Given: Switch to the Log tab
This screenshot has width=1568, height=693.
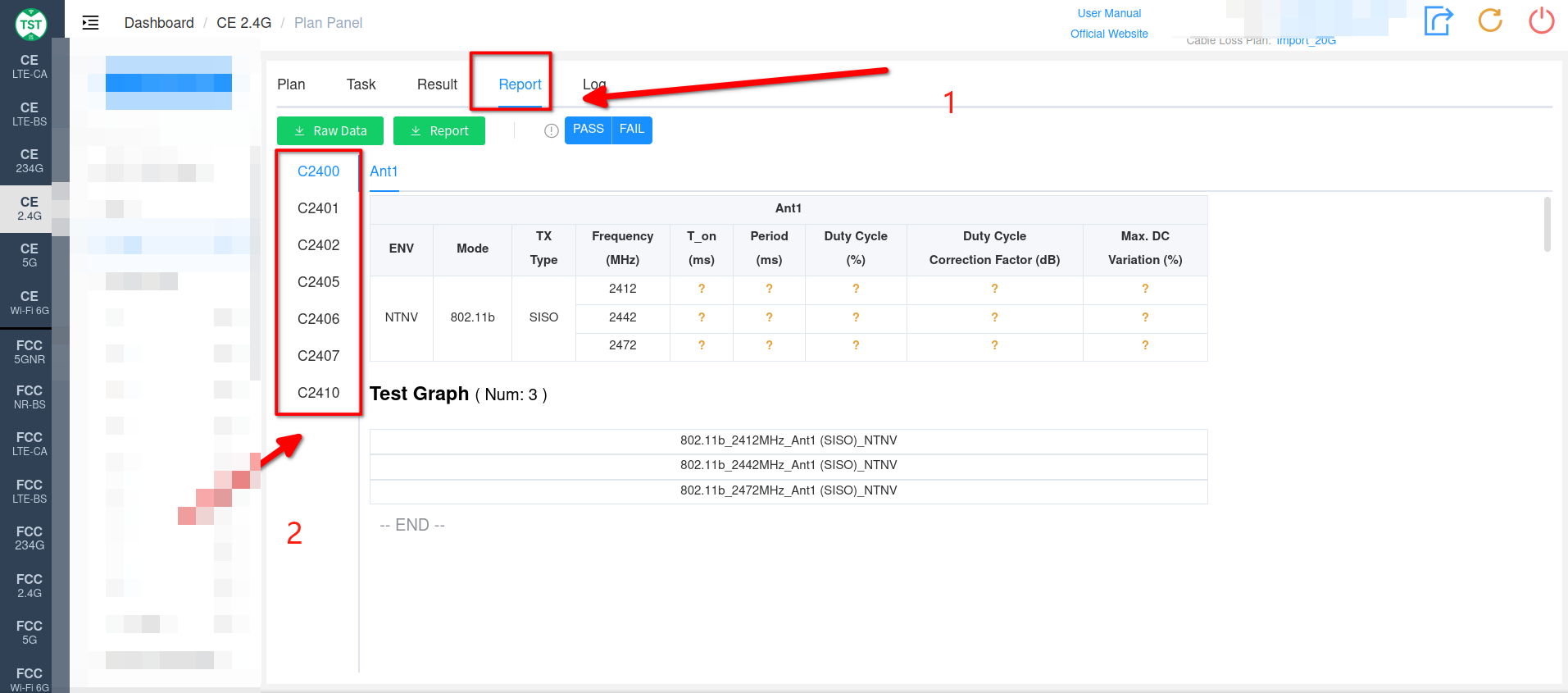Looking at the screenshot, I should click(594, 84).
